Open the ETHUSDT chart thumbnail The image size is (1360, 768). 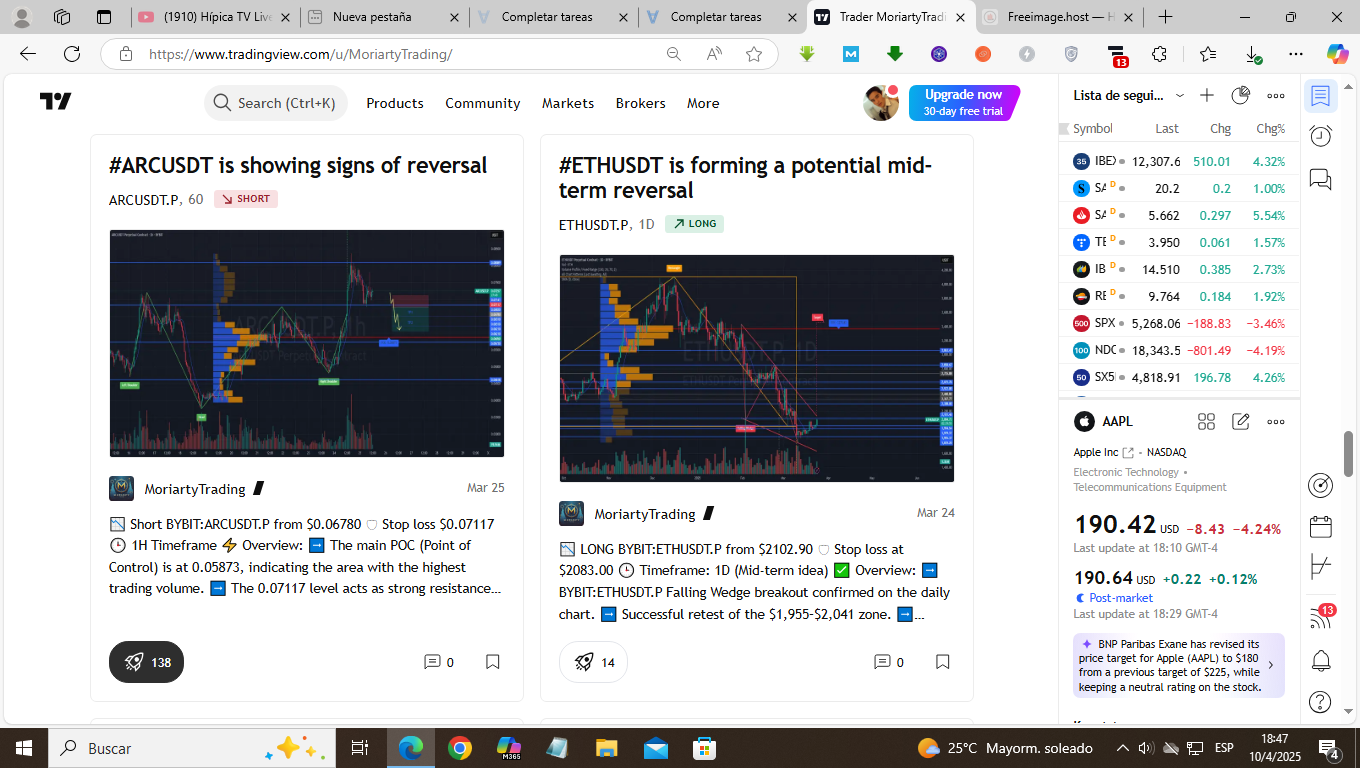(756, 368)
